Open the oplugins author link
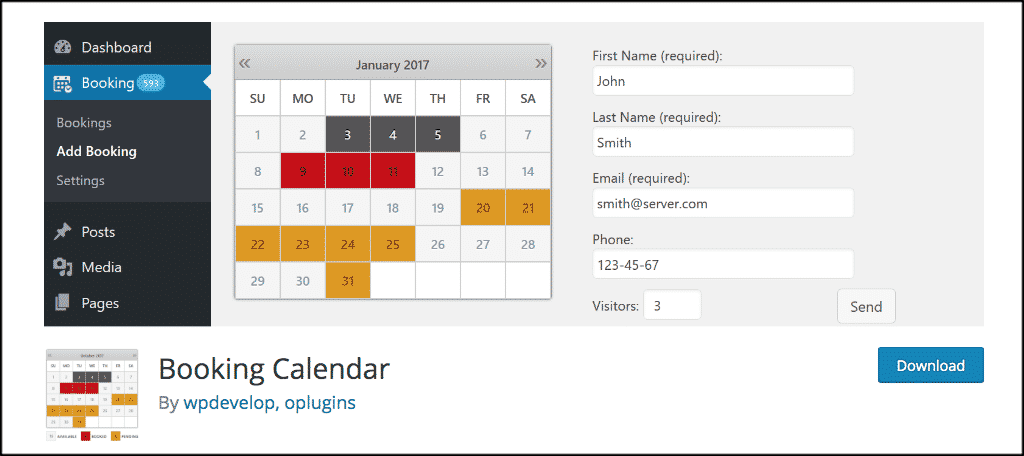The image size is (1024, 456). pos(321,403)
